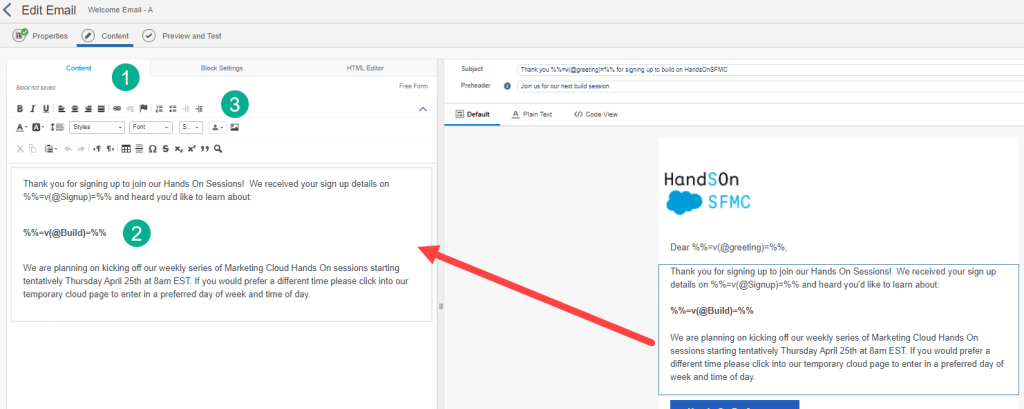
Task: Toggle subscript formatting
Action: pyautogui.click(x=178, y=149)
